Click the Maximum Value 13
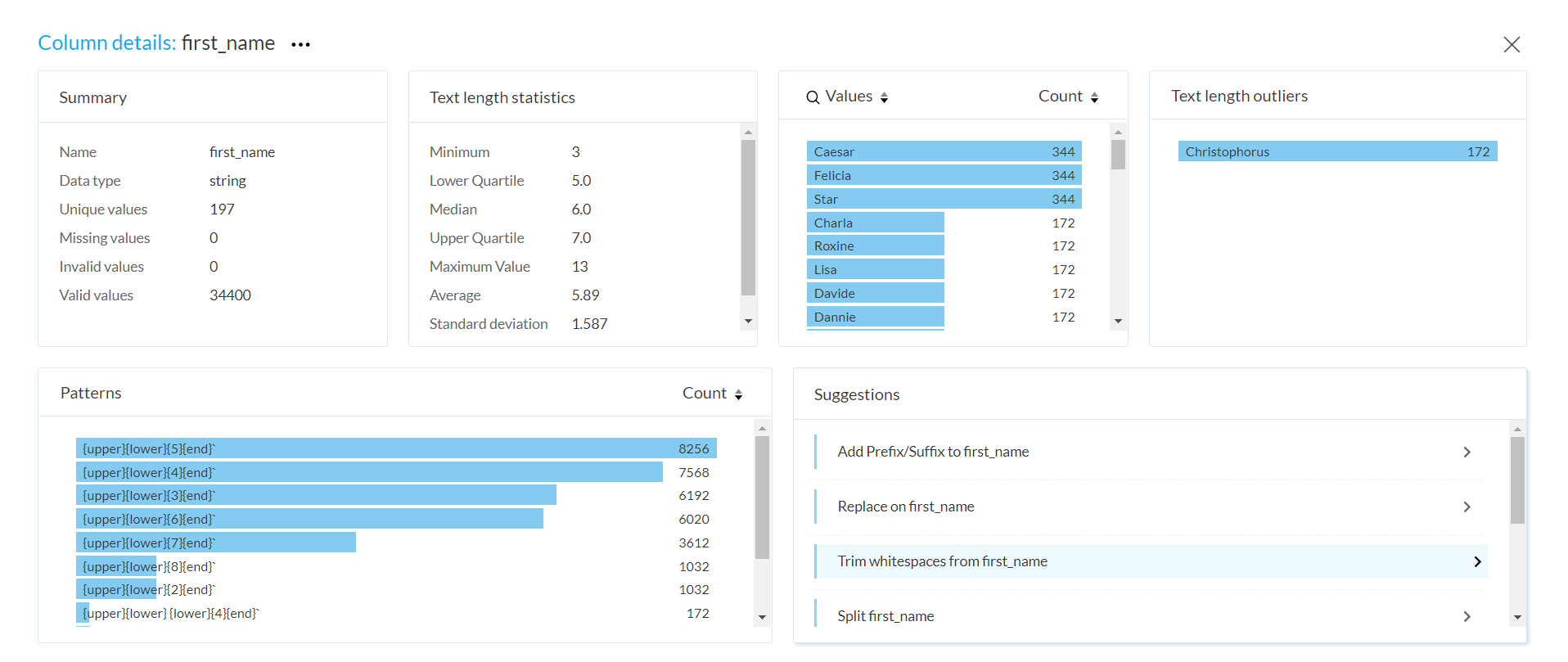Viewport: 1568px width, 662px height. coord(579,267)
